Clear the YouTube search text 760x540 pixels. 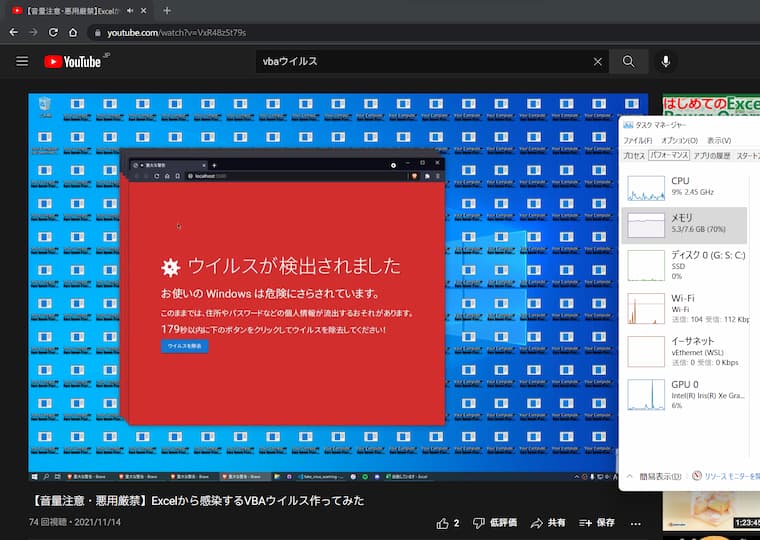tap(598, 62)
